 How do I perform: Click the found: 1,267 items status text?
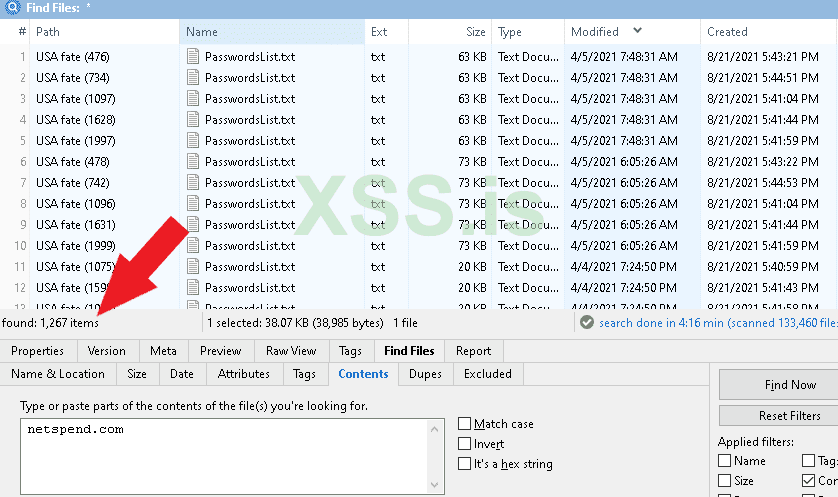(50, 323)
